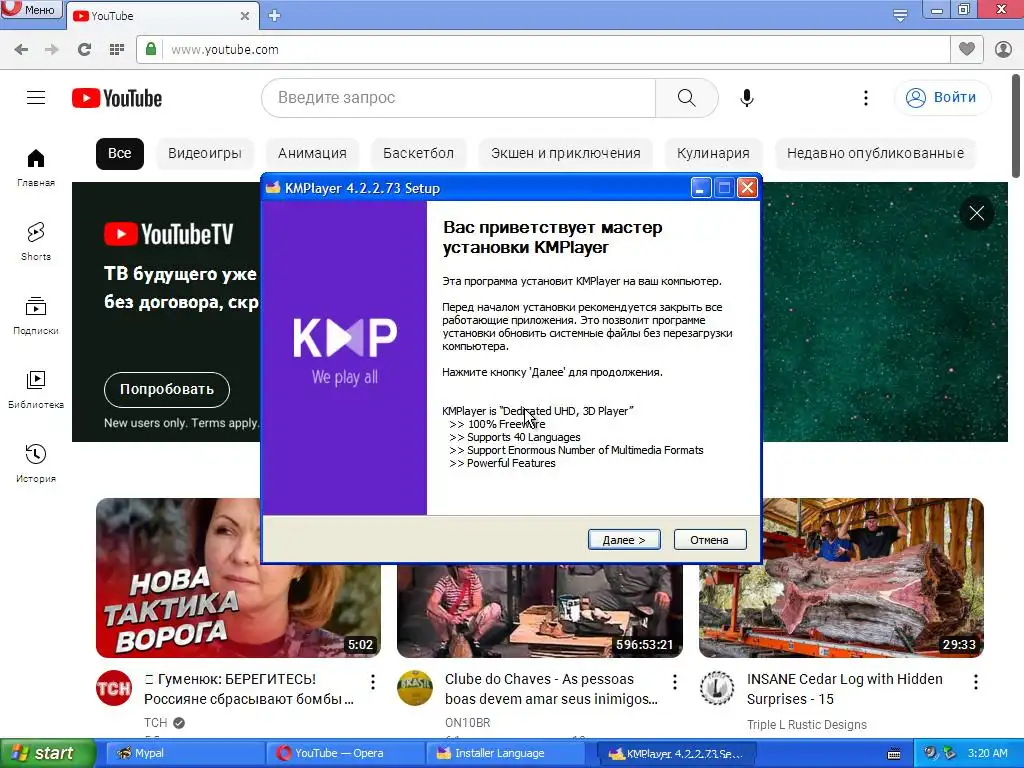1024x768 pixels.
Task: Click the Войти sign-in button
Action: (x=942, y=98)
